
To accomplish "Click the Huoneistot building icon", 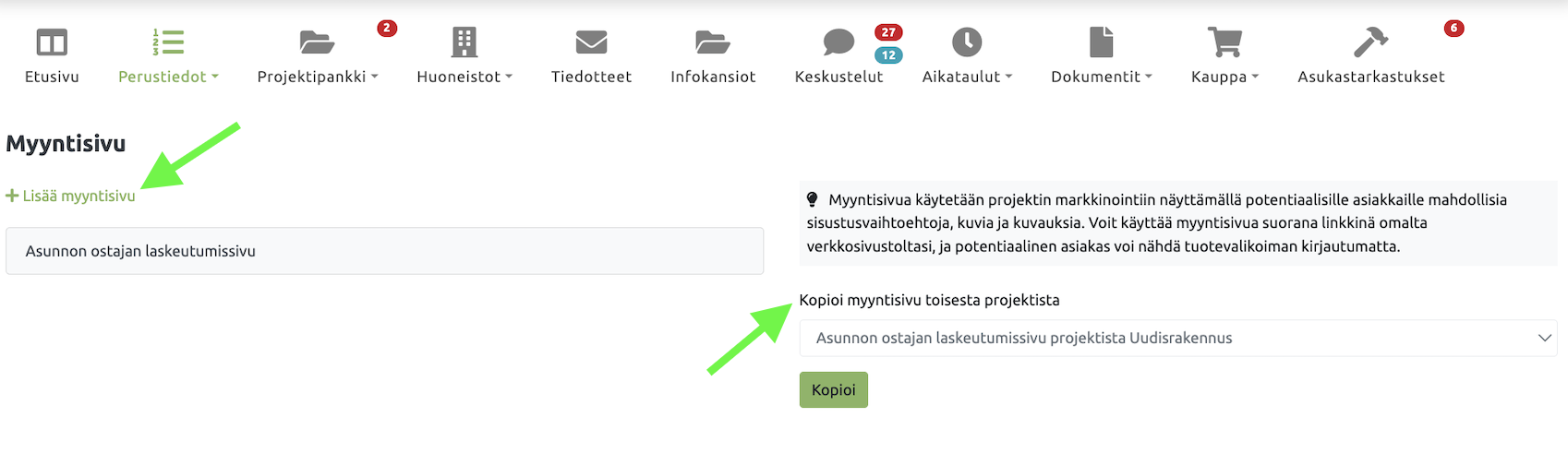I will point(464,42).
